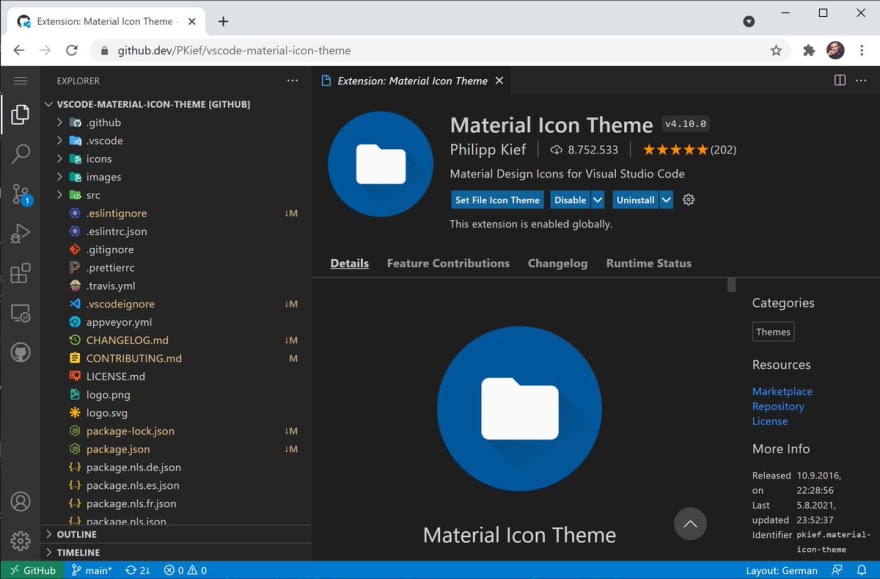Switch to the Details tab
The height and width of the screenshot is (579, 880).
click(x=349, y=263)
